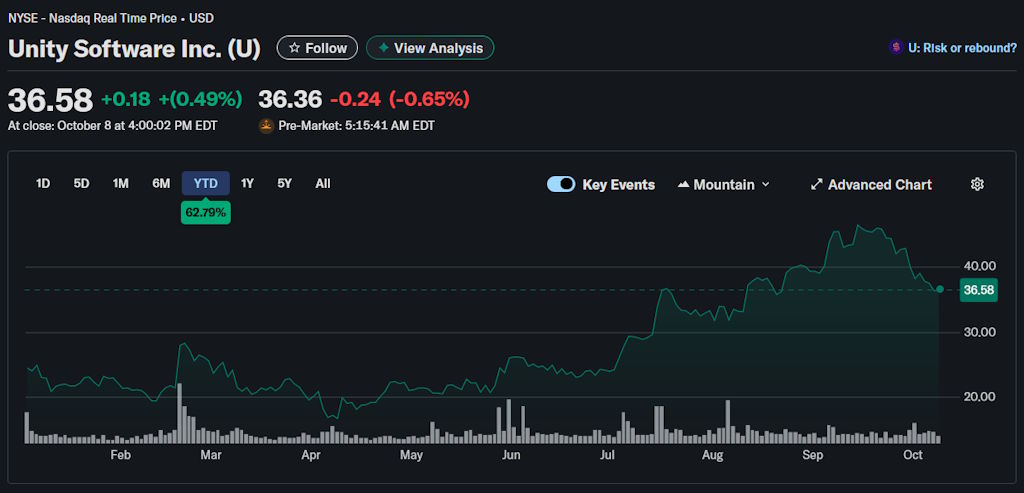Click the sparkle icon in View Analysis
This screenshot has width=1024, height=493.
click(383, 48)
